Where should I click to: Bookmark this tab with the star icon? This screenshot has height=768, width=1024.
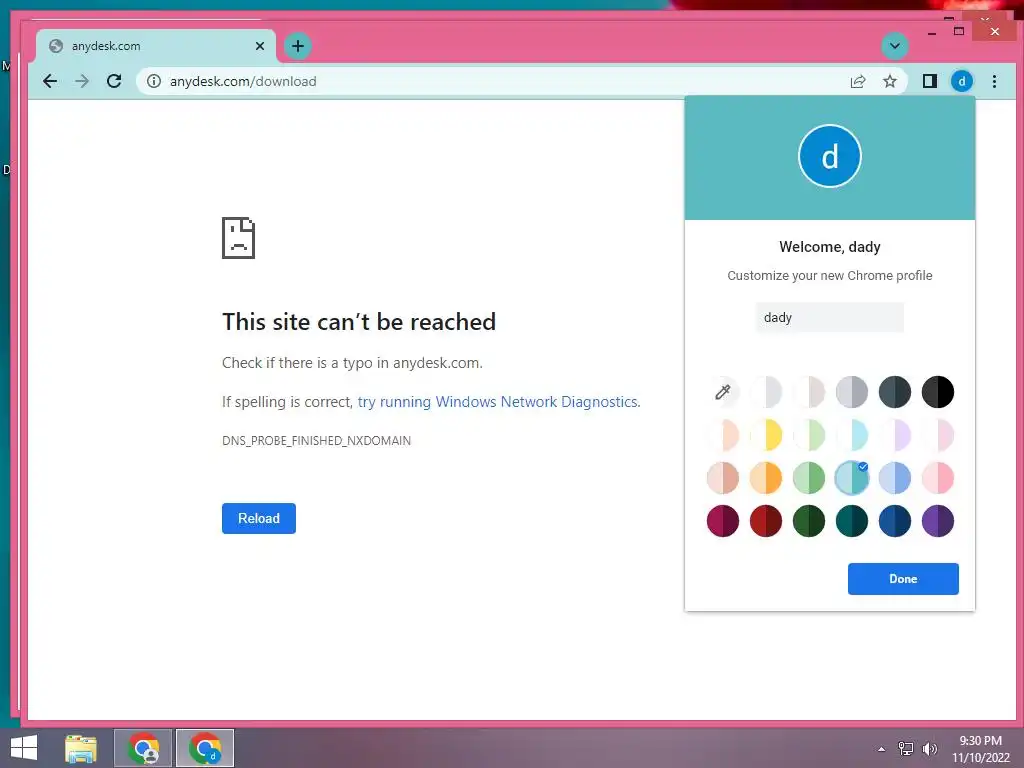point(889,81)
